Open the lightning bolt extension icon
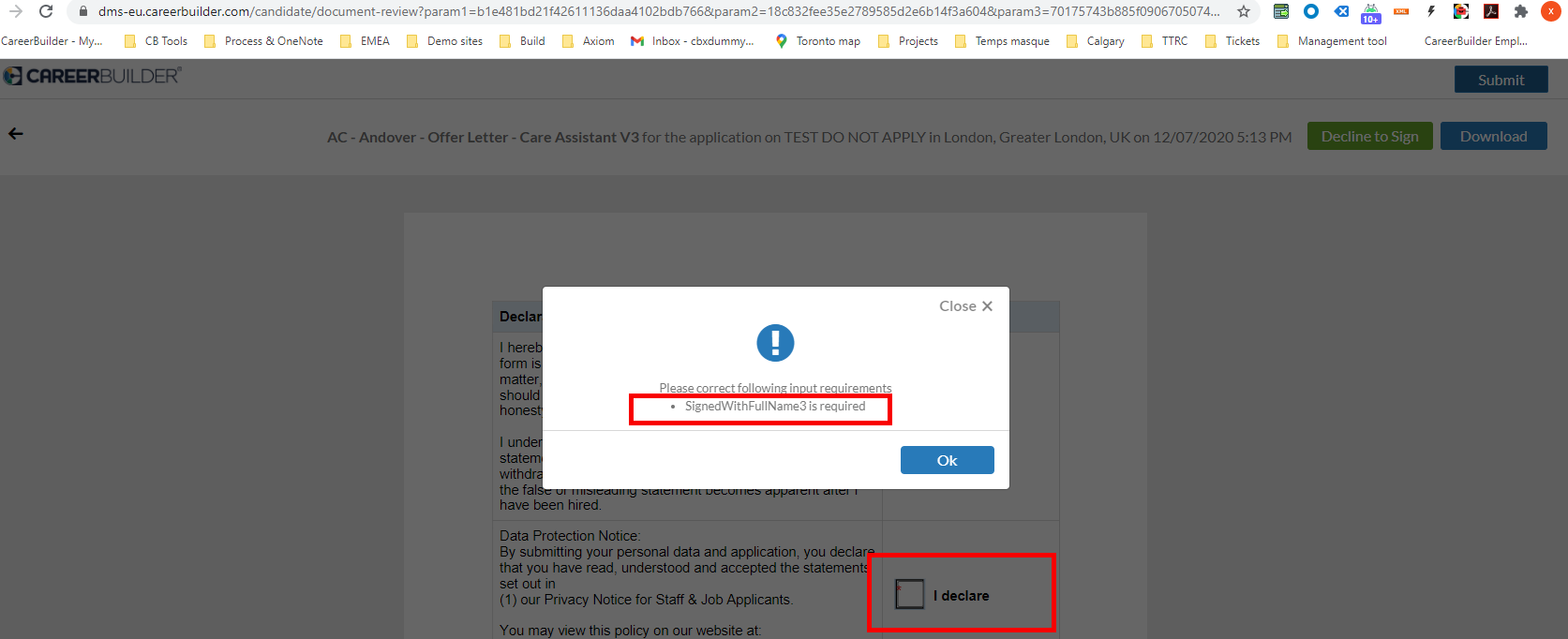Viewport: 1568px width, 639px height. click(1431, 11)
